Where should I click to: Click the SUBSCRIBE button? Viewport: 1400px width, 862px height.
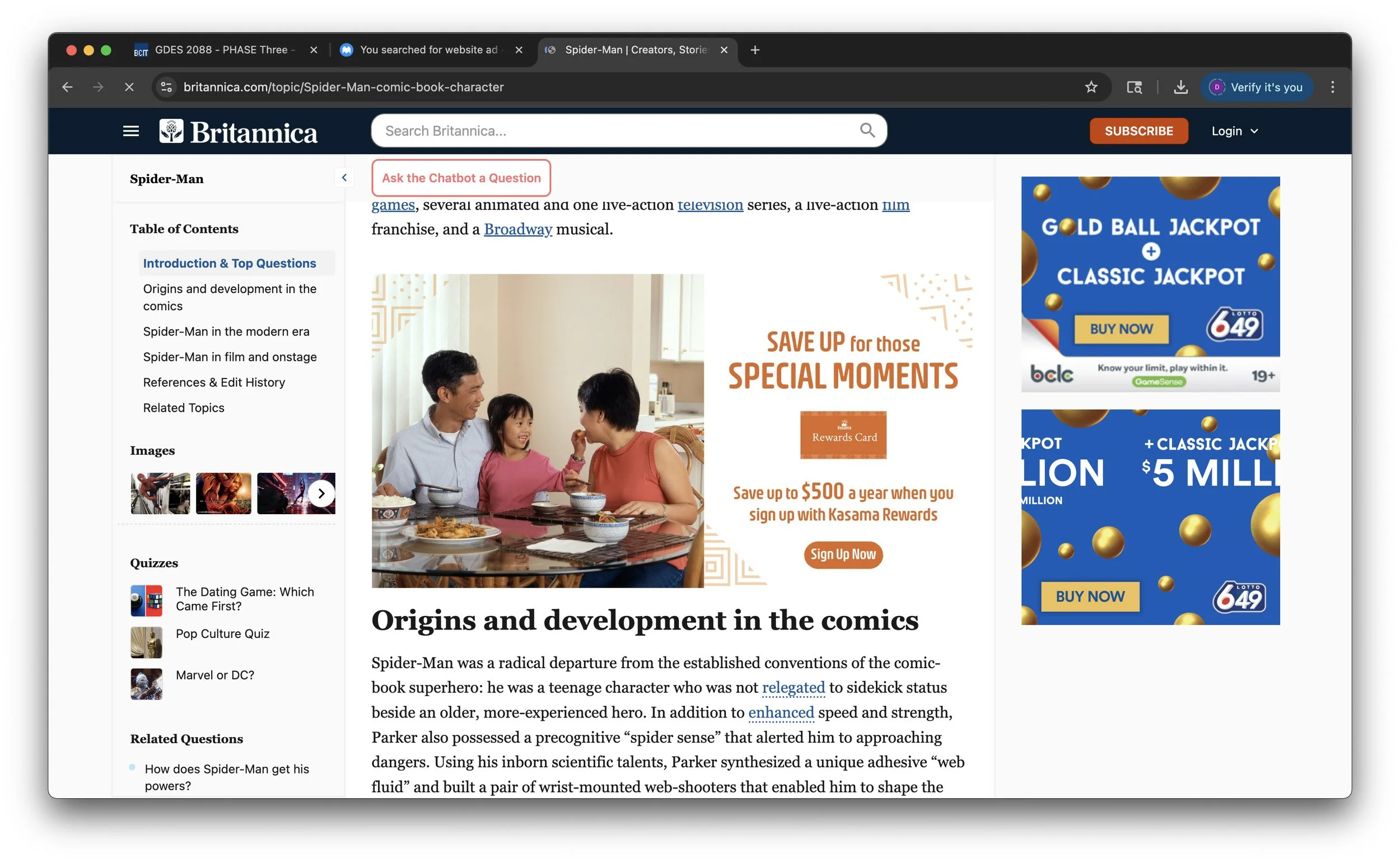point(1138,131)
